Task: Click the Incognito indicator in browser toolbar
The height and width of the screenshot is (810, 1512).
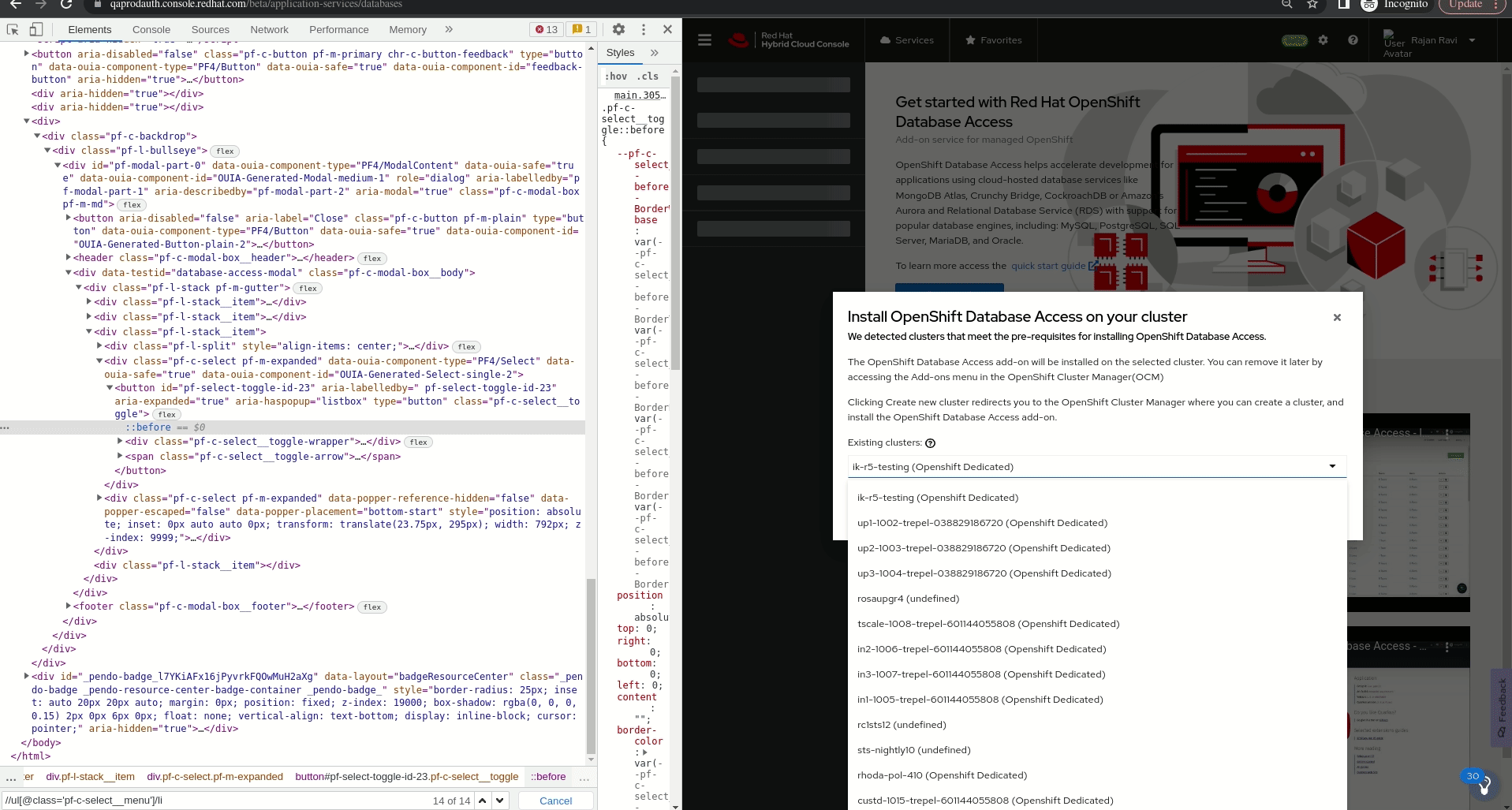Action: click(x=1396, y=4)
